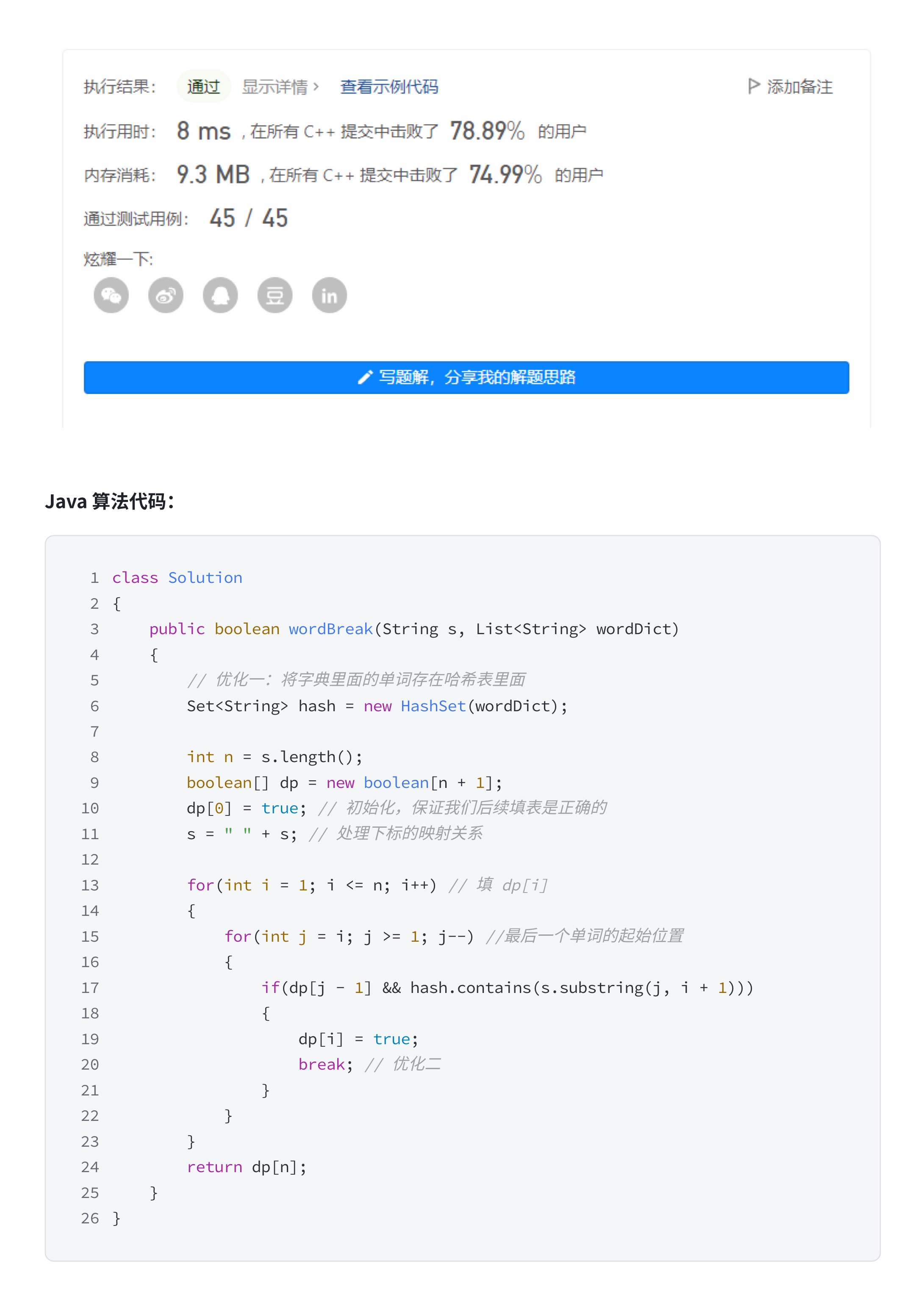Click the wordBreak method name in code
The height and width of the screenshot is (1306, 924).
330,629
